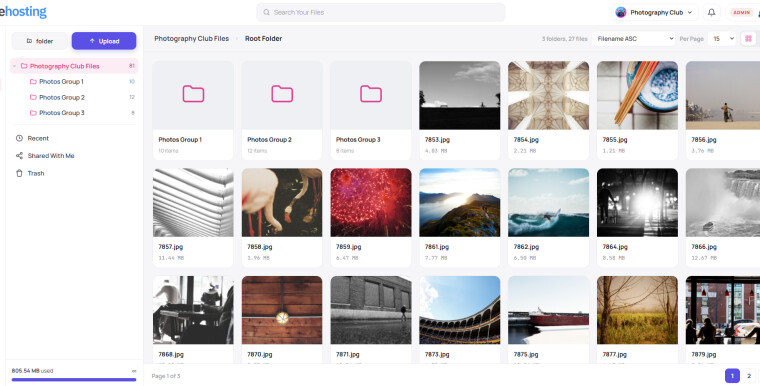
Task: Click the hosting logo text
Action: [x=23, y=12]
